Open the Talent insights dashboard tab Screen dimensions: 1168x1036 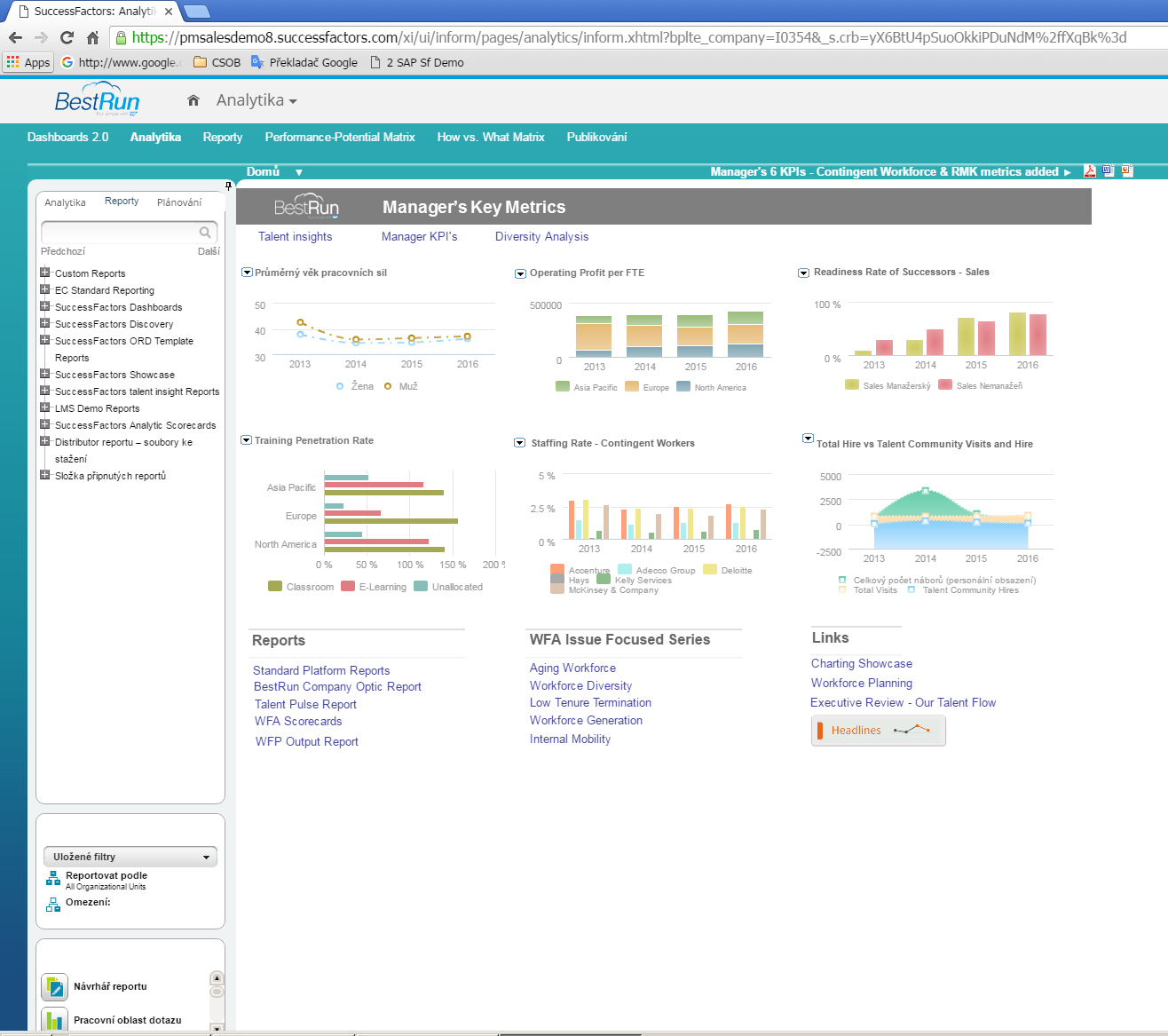coord(295,236)
